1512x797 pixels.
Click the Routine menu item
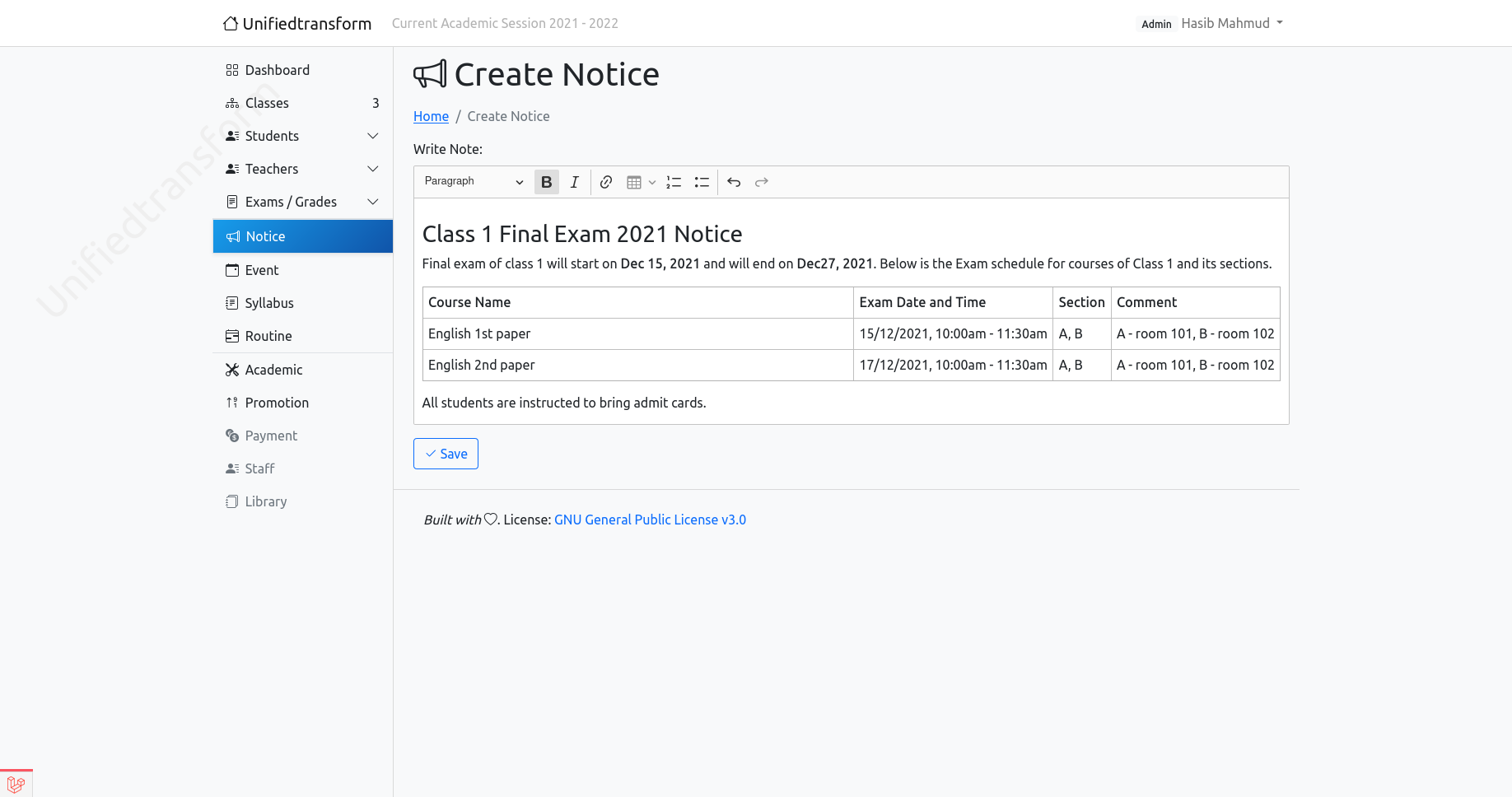(302, 336)
